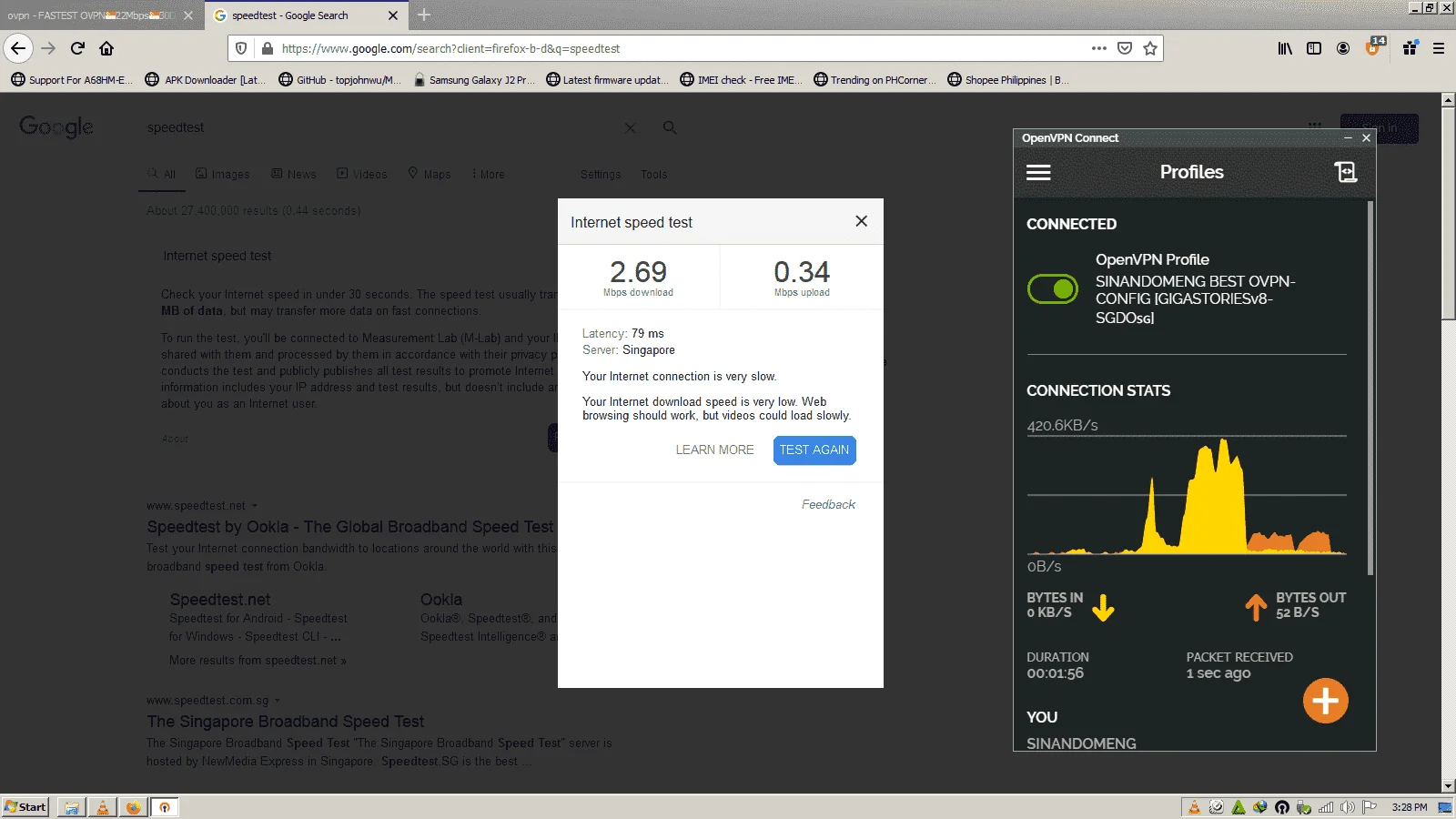
Task: Expand the More search categories menu
Action: (489, 174)
